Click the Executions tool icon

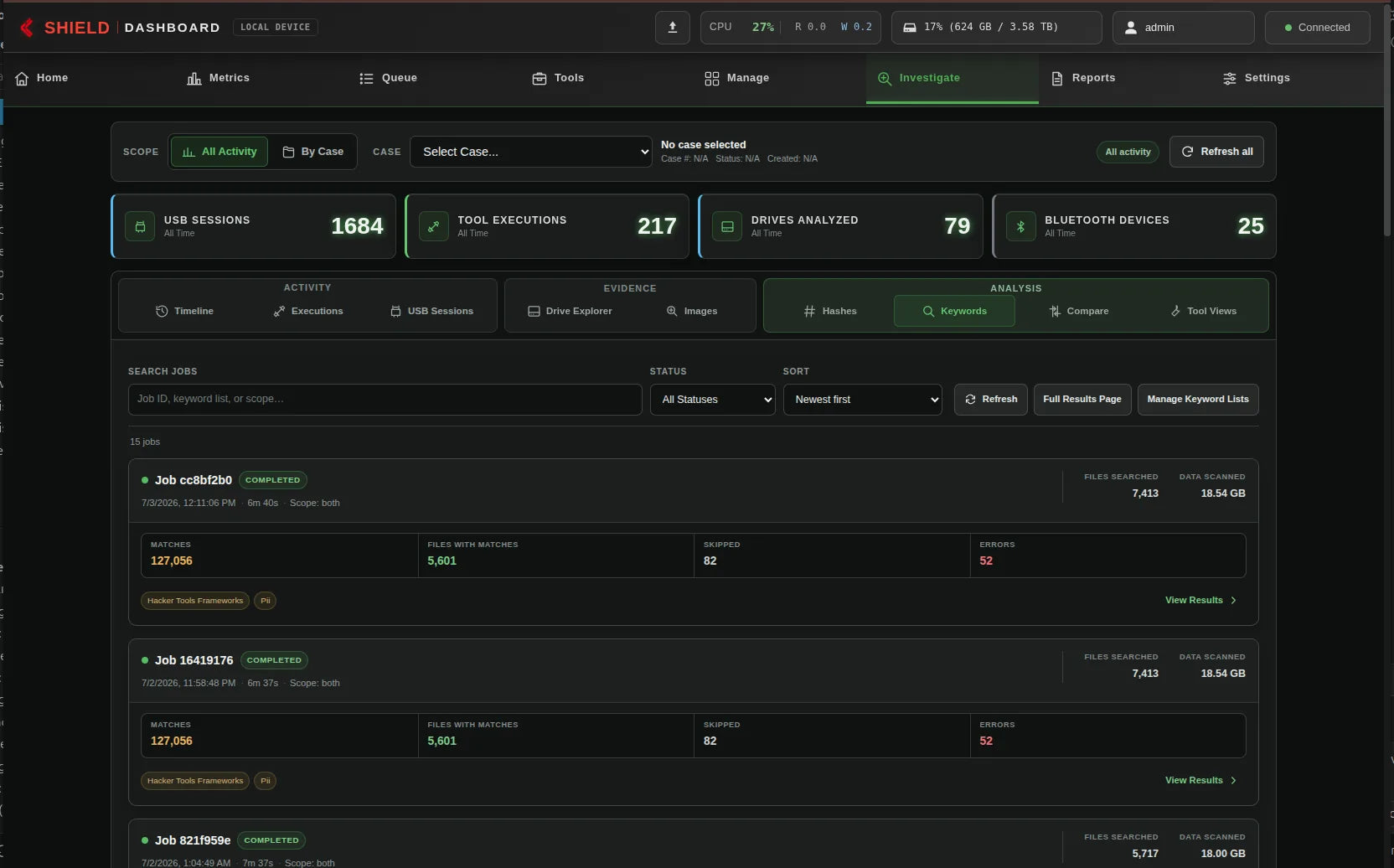279,311
